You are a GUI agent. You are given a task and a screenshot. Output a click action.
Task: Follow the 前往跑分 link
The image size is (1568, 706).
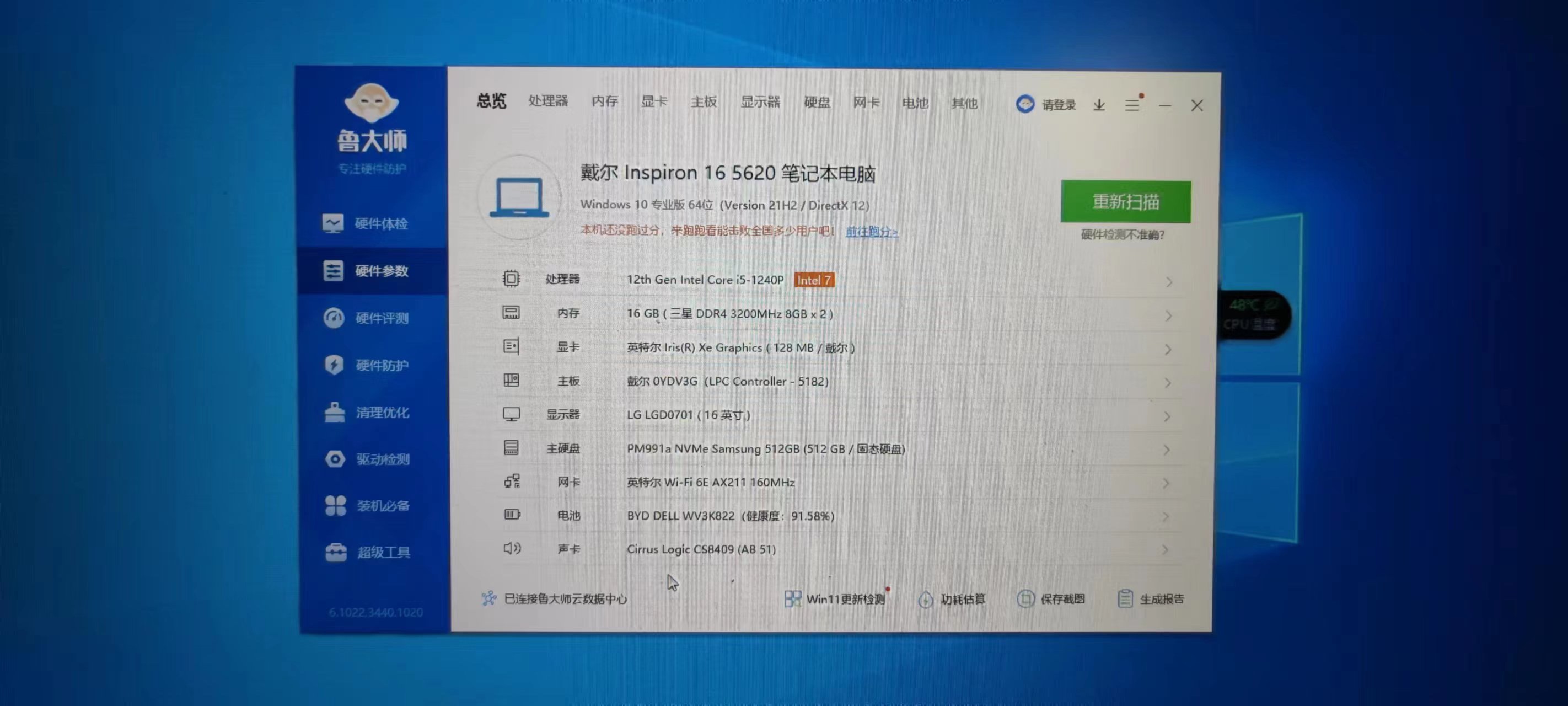(x=871, y=232)
